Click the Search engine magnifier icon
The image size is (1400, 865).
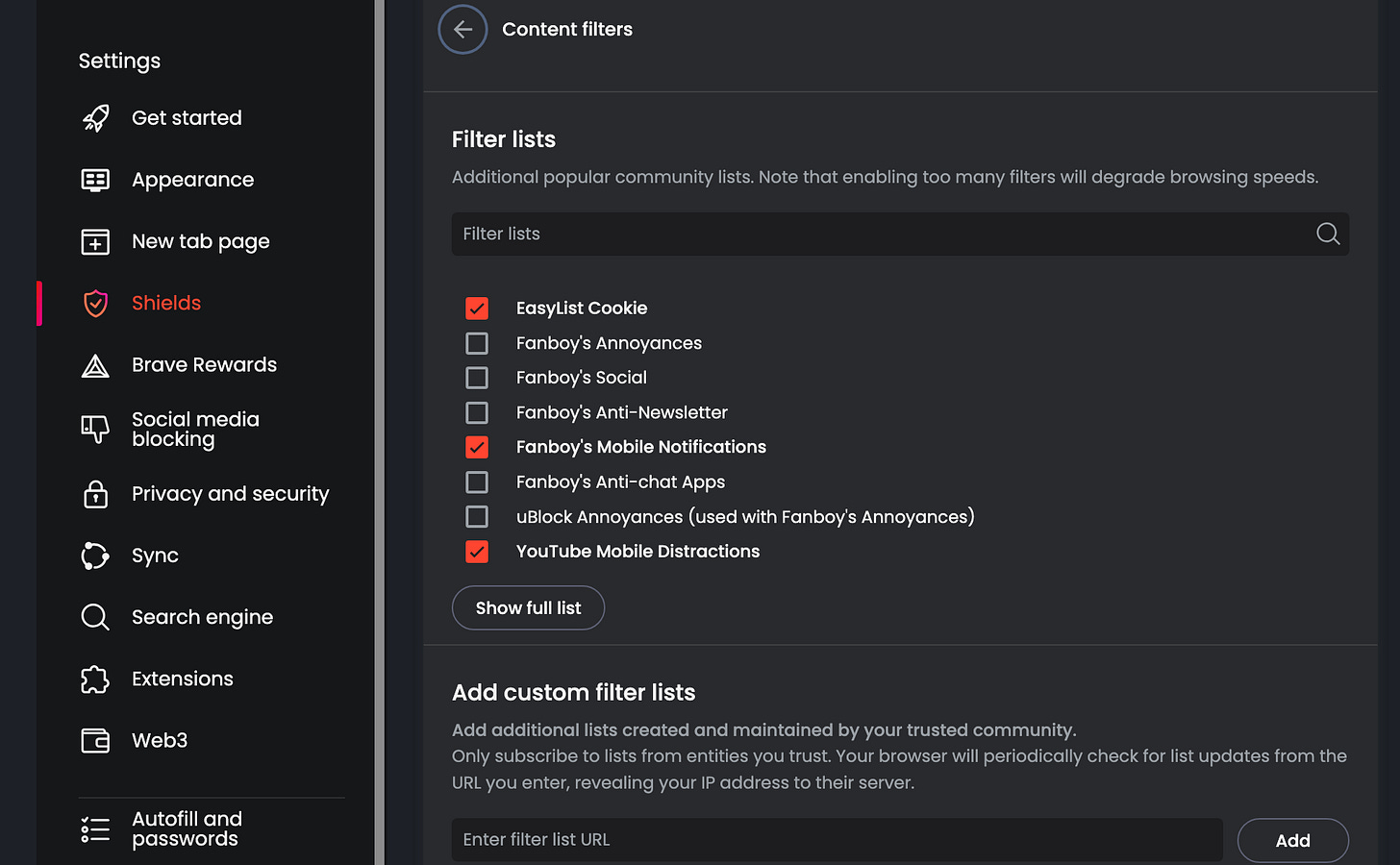[x=95, y=617]
